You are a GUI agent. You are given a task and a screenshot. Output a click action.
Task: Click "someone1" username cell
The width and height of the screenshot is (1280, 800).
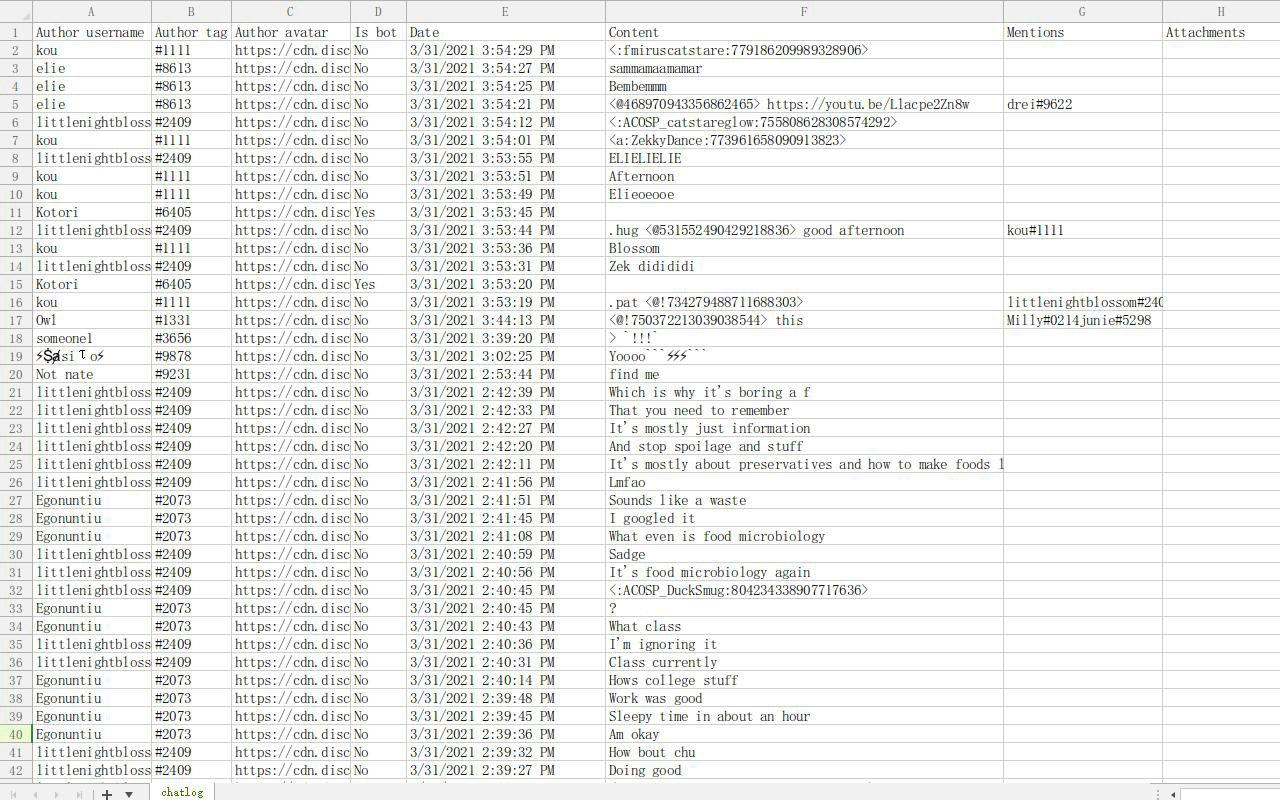pos(92,338)
